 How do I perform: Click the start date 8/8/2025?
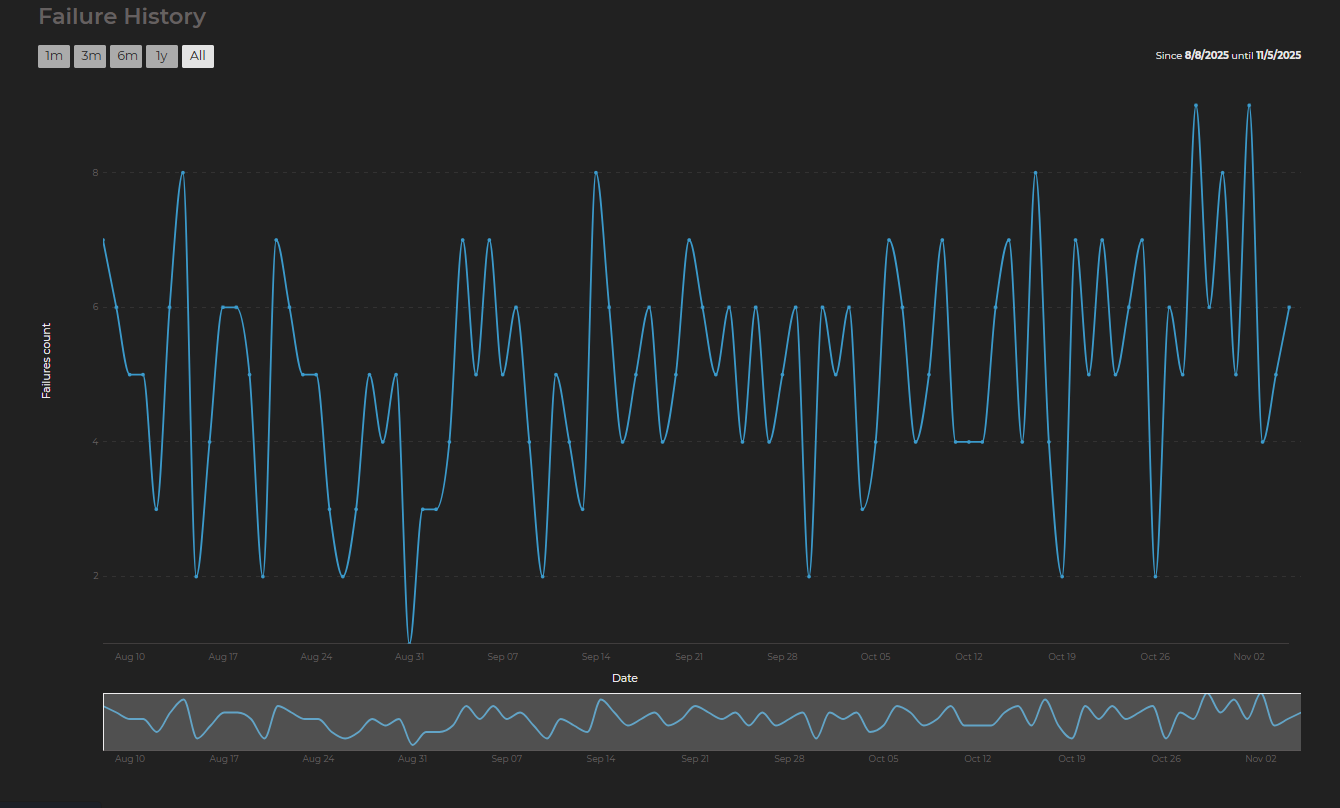point(1206,56)
